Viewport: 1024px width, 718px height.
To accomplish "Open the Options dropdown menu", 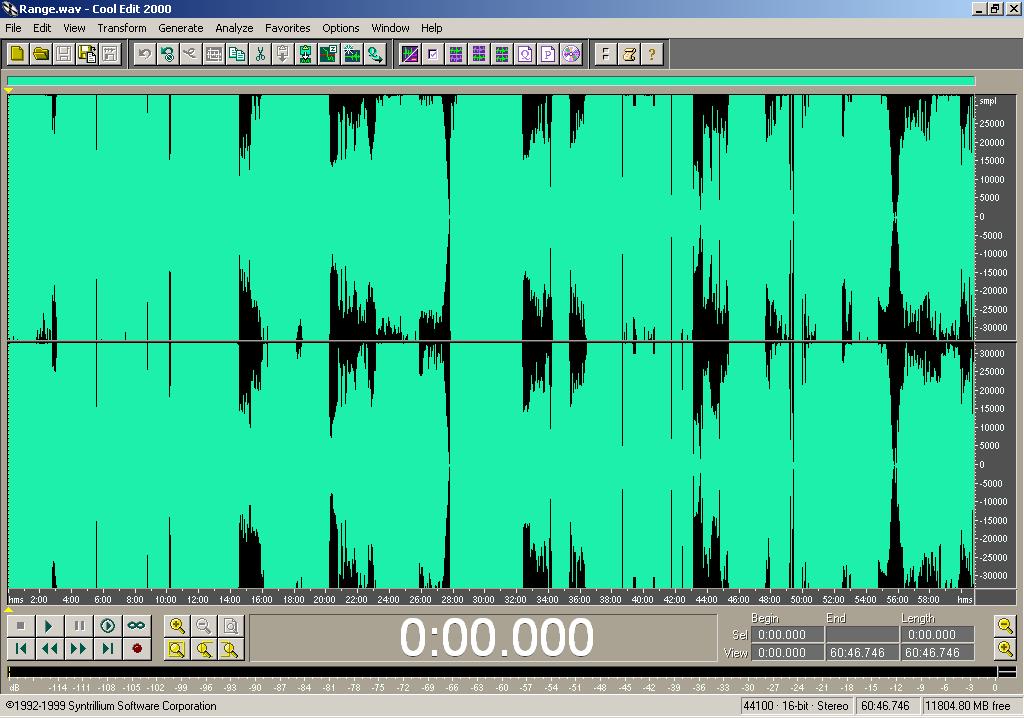I will click(x=340, y=28).
